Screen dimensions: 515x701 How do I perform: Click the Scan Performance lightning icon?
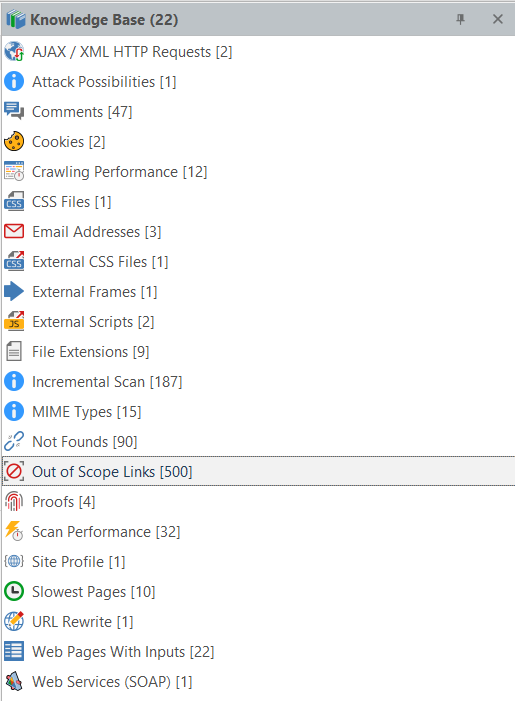14,532
